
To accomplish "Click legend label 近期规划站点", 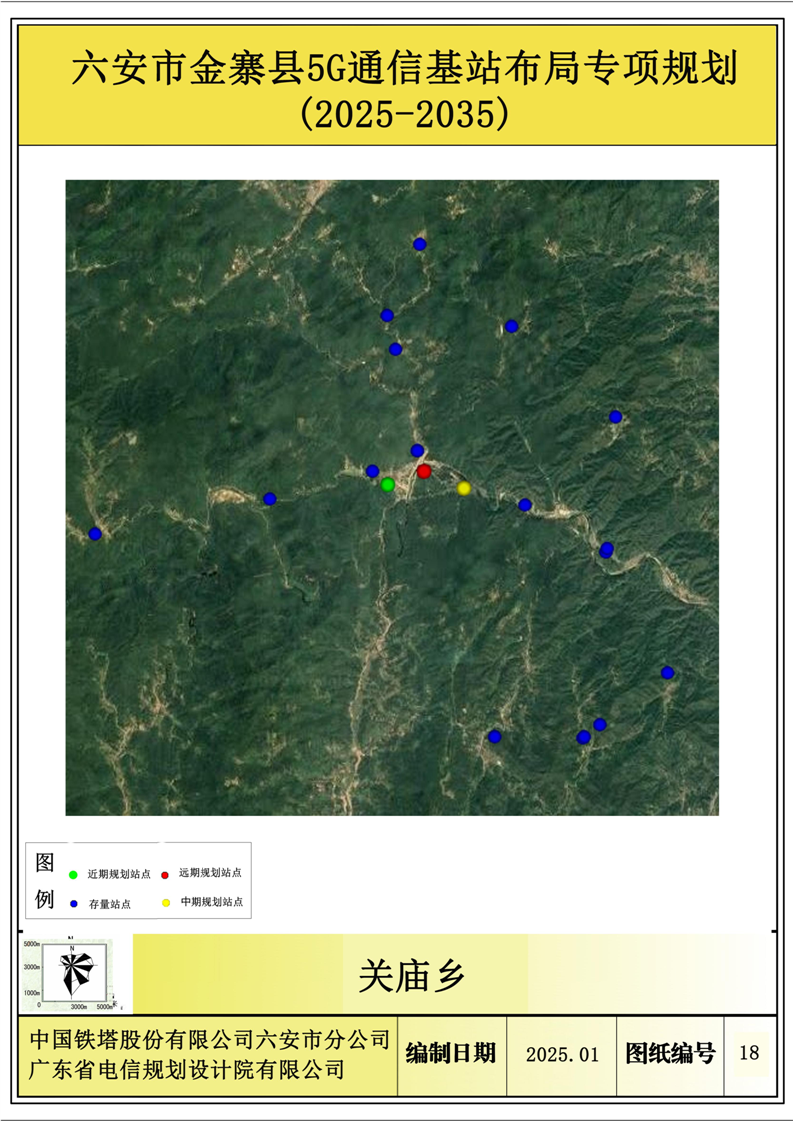I will 119,874.
